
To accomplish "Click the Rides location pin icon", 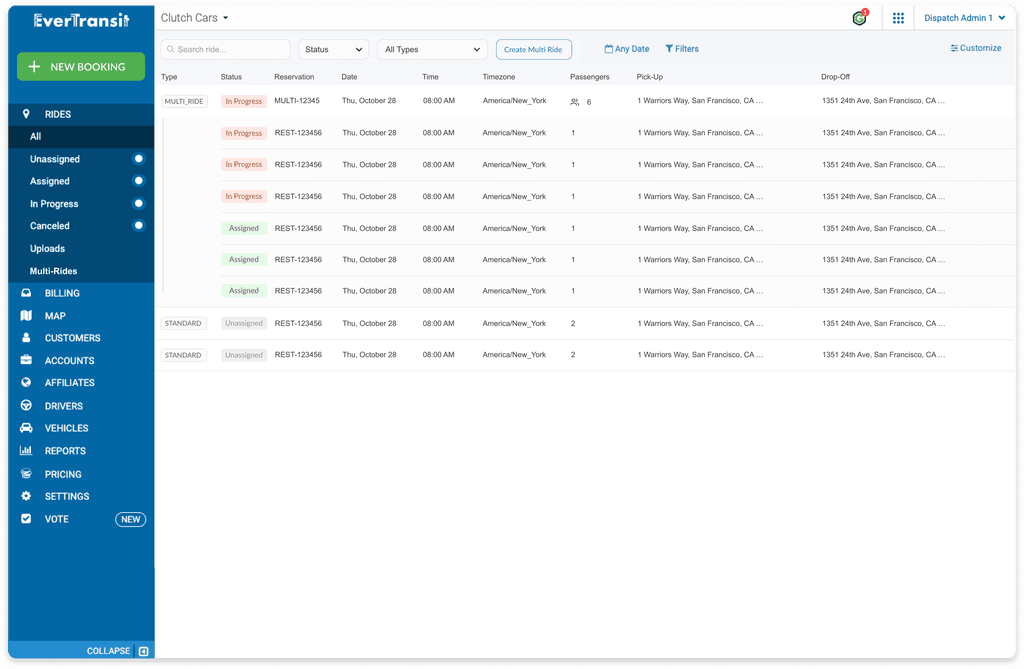I will tap(26, 114).
